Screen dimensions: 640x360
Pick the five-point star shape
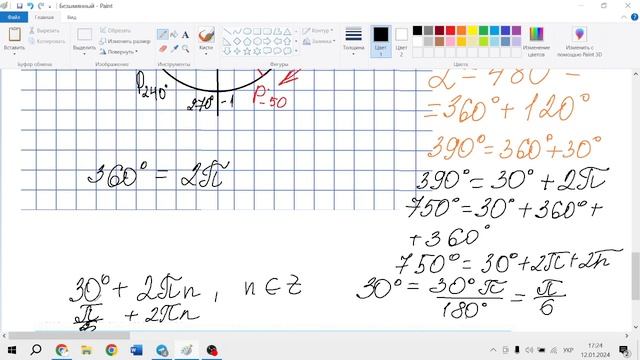247,51
